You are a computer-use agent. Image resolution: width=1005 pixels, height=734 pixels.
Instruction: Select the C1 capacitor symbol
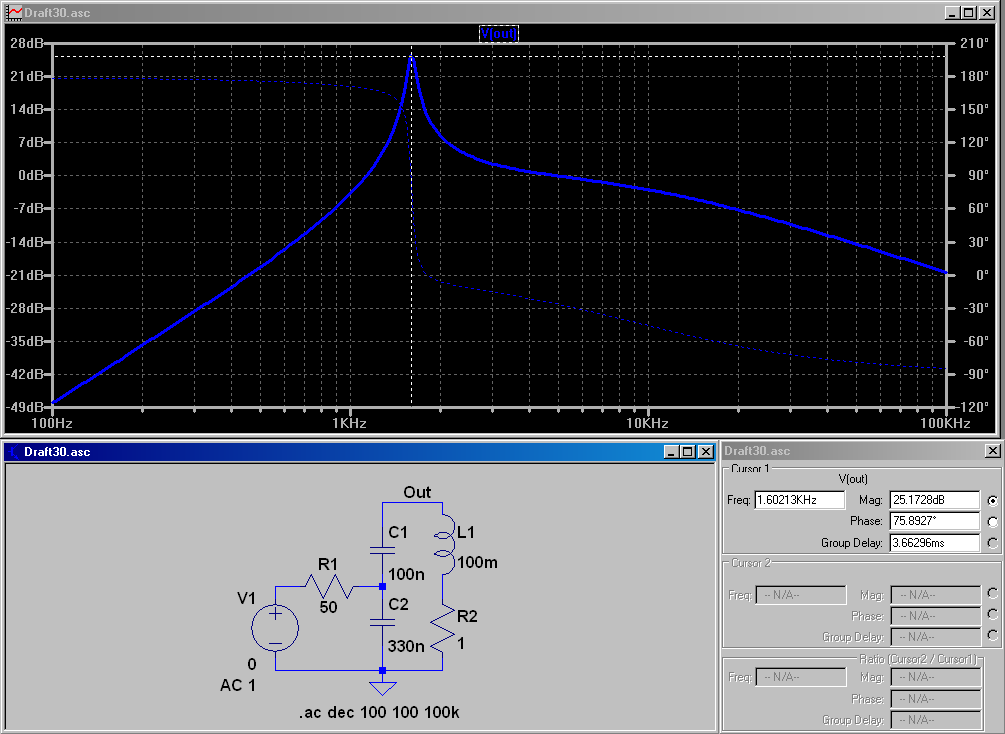click(383, 550)
